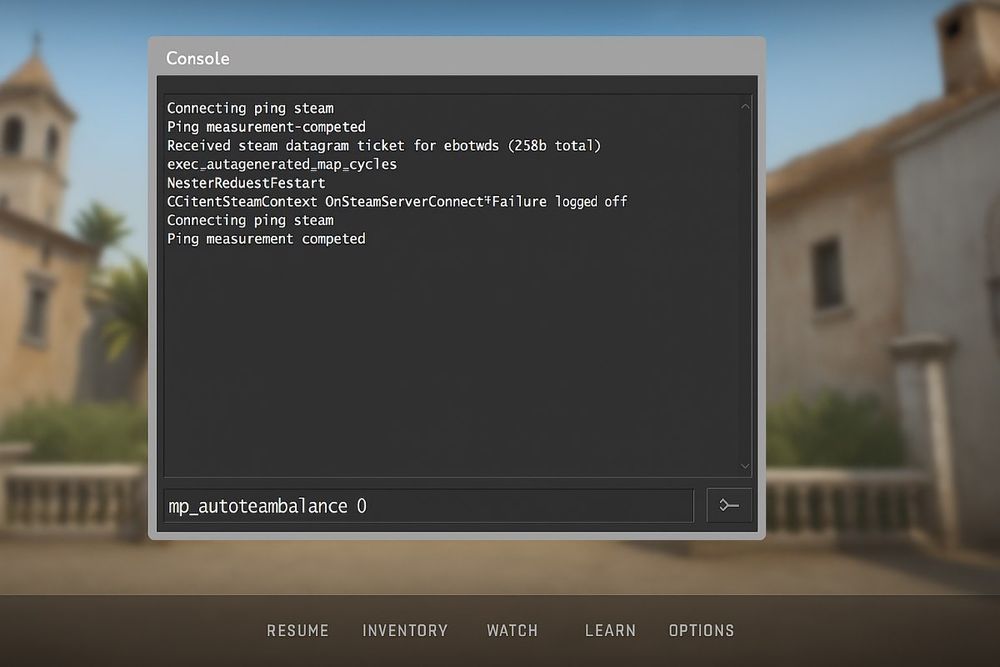Image resolution: width=1000 pixels, height=667 pixels.
Task: Open the RESUME menu item
Action: (298, 631)
